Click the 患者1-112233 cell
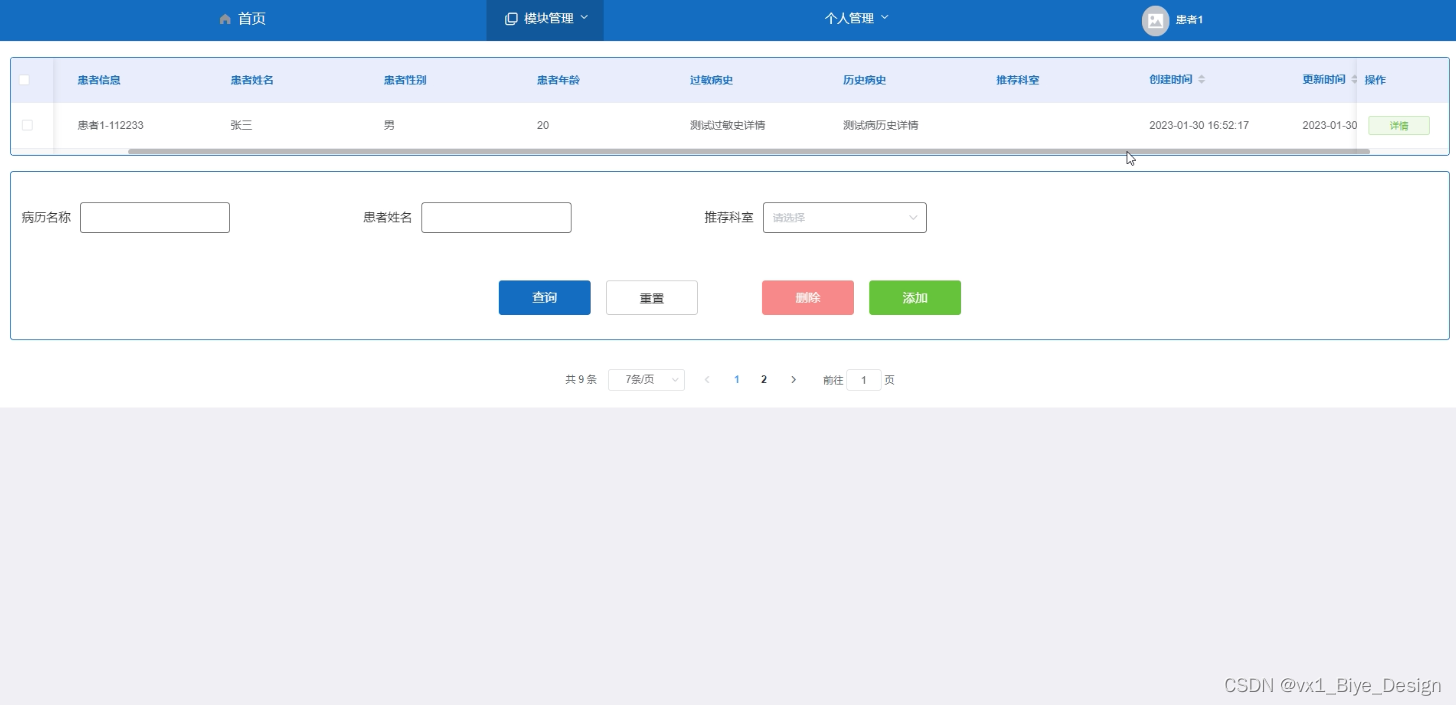 tap(111, 126)
